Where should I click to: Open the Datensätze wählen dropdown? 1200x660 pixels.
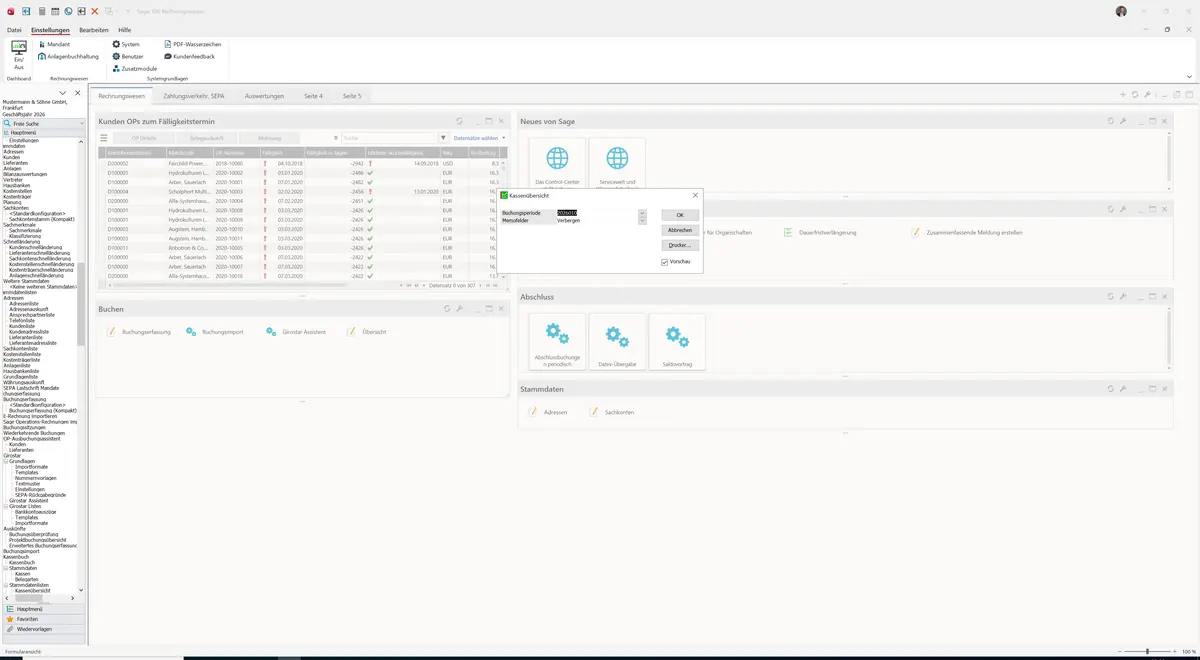point(480,138)
